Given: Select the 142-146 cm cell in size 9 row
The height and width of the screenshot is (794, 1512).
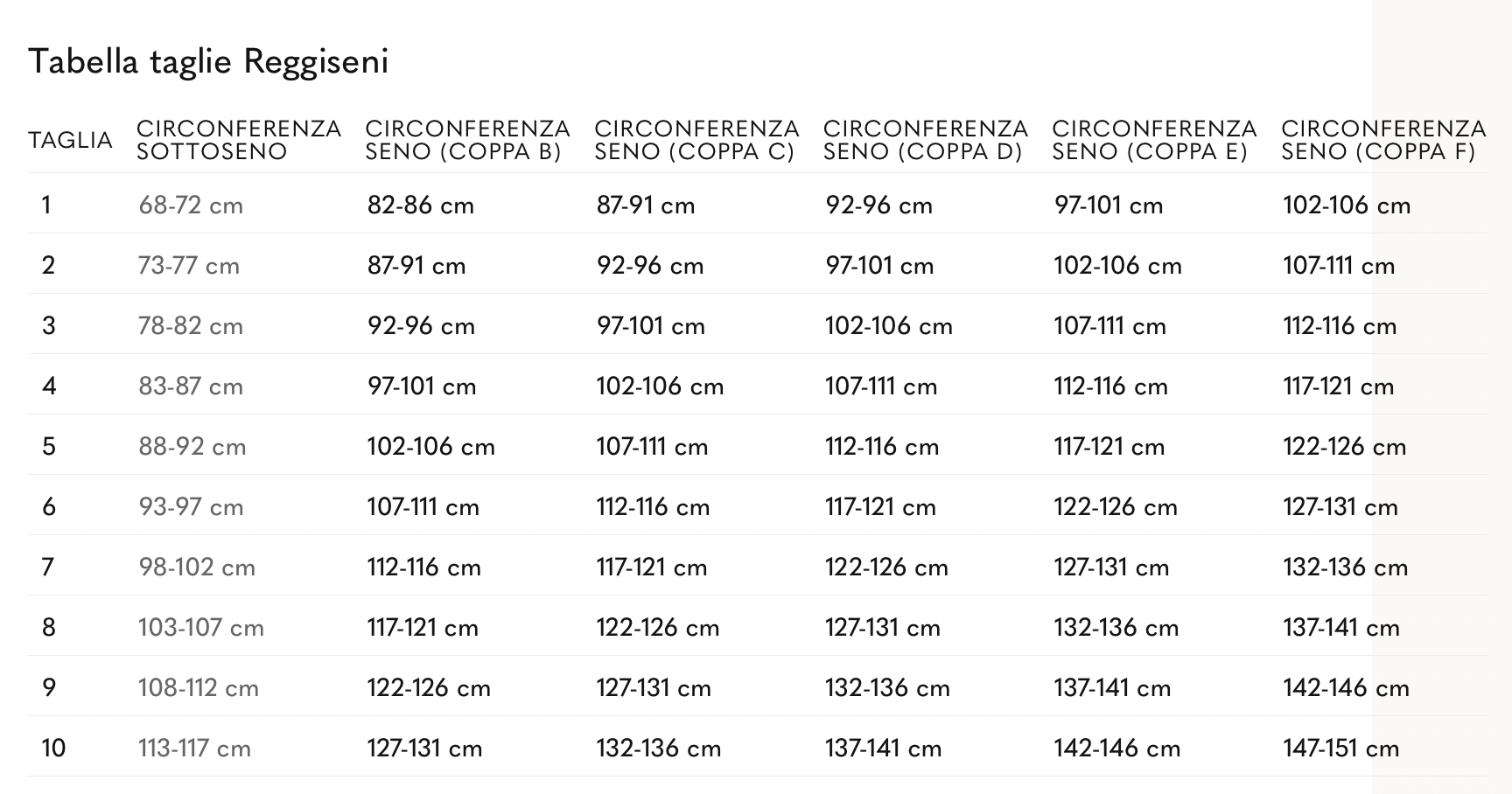Looking at the screenshot, I should coord(1346,688).
